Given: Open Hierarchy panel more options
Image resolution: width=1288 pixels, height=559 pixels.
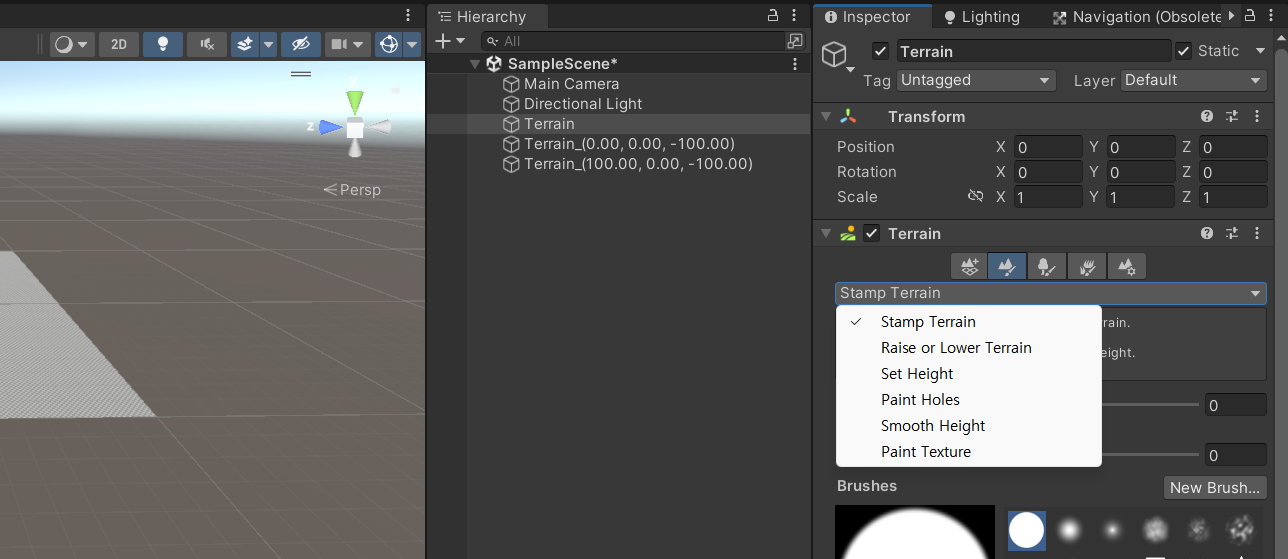Looking at the screenshot, I should pyautogui.click(x=796, y=15).
